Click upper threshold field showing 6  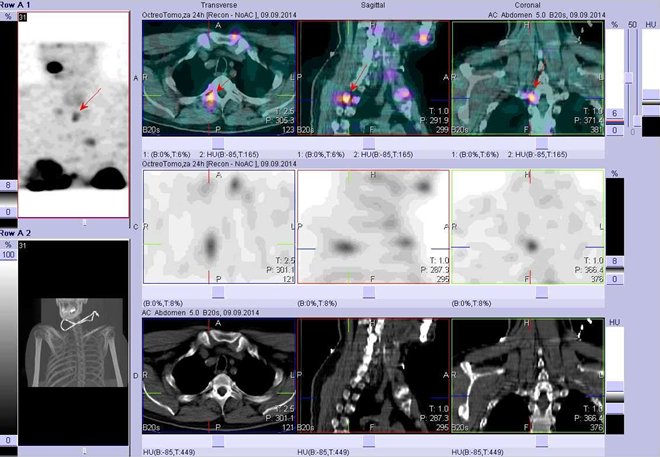coord(617,114)
